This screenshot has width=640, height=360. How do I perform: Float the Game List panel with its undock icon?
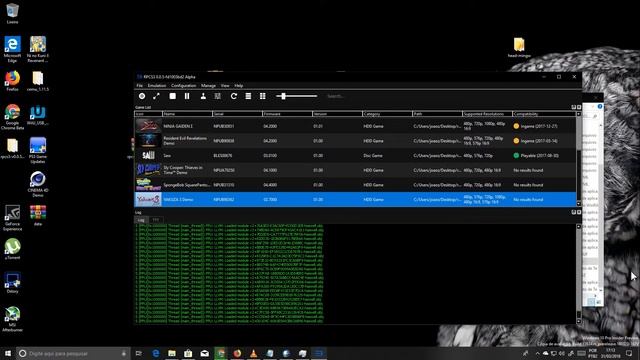pos(573,107)
